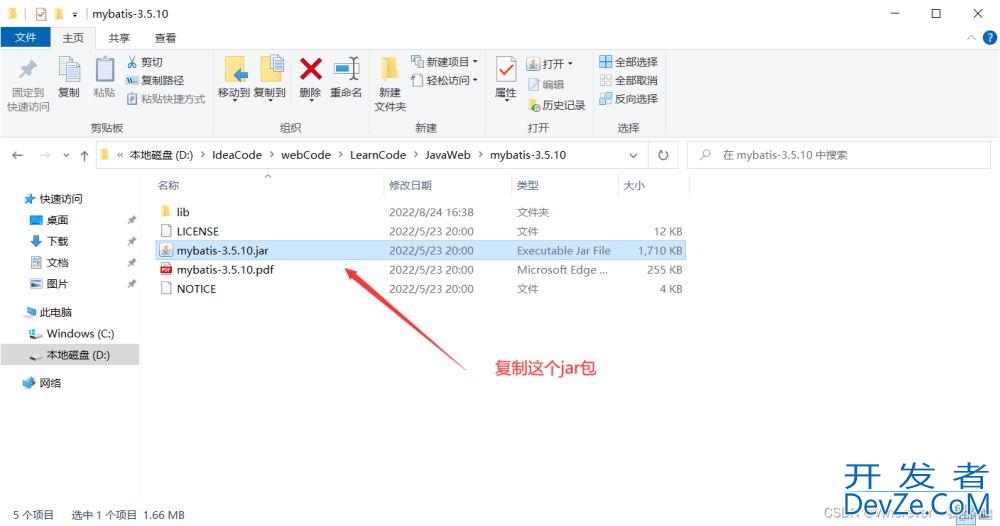Switch to the Home (主页) tab
Viewport: 1000px width, 526px height.
[x=73, y=38]
